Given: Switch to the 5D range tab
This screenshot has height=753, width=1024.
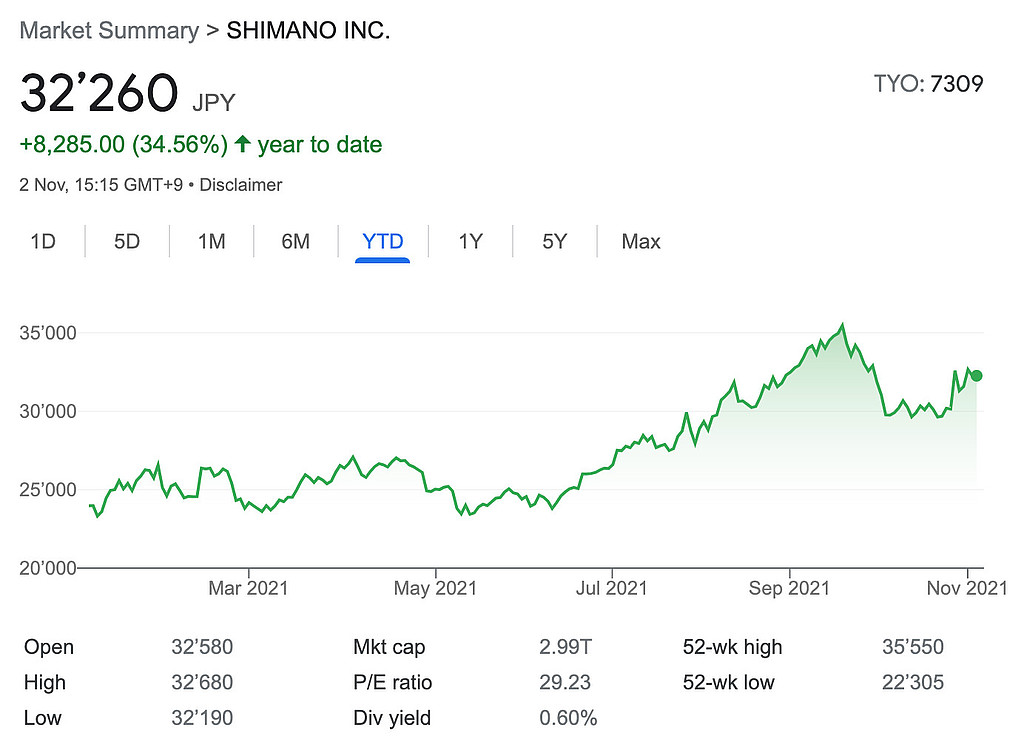Looking at the screenshot, I should [127, 241].
